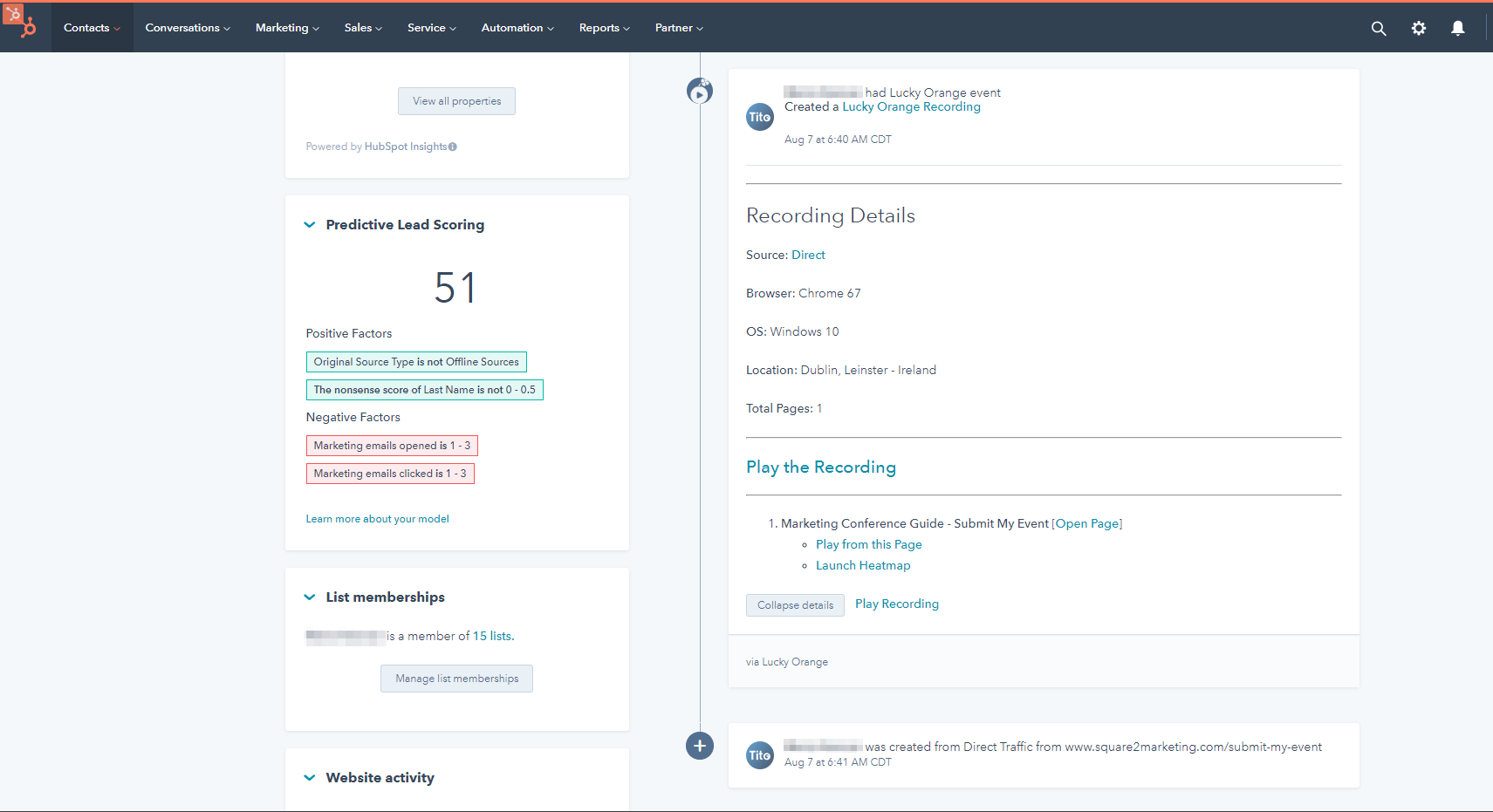Click 'Marketing Conference Guide - Submit My Event' text
This screenshot has height=812, width=1493.
tap(914, 523)
